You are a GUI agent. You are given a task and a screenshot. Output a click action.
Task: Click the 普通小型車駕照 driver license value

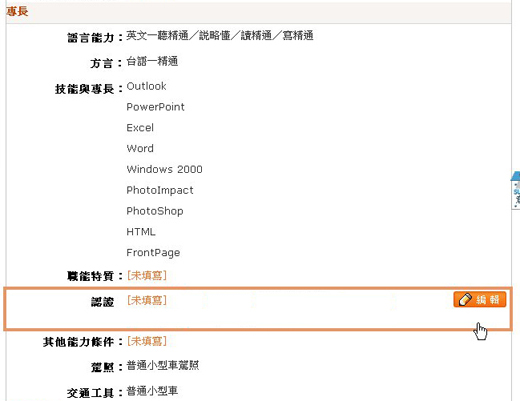coord(163,365)
